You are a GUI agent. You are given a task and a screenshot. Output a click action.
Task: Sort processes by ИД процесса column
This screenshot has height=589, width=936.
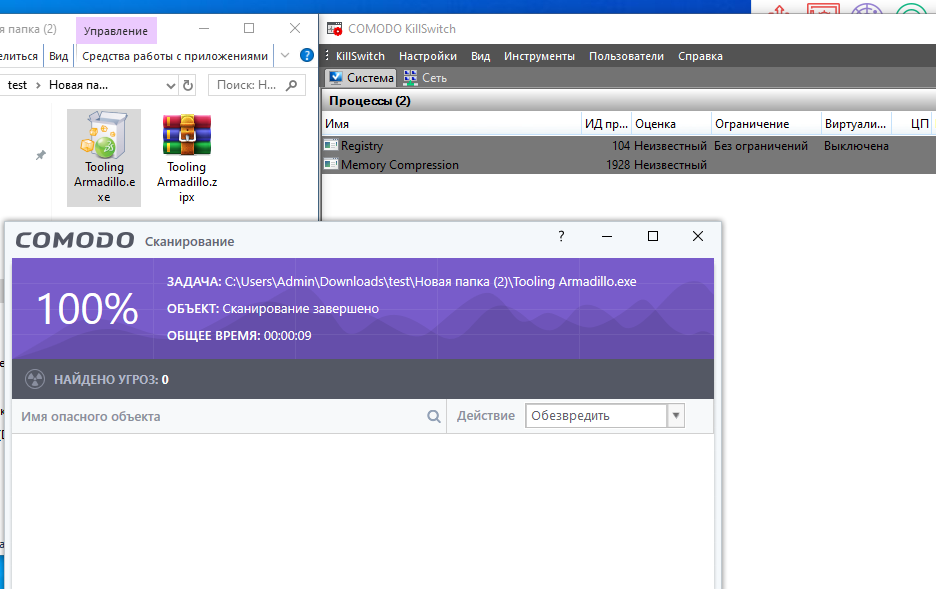click(x=606, y=124)
